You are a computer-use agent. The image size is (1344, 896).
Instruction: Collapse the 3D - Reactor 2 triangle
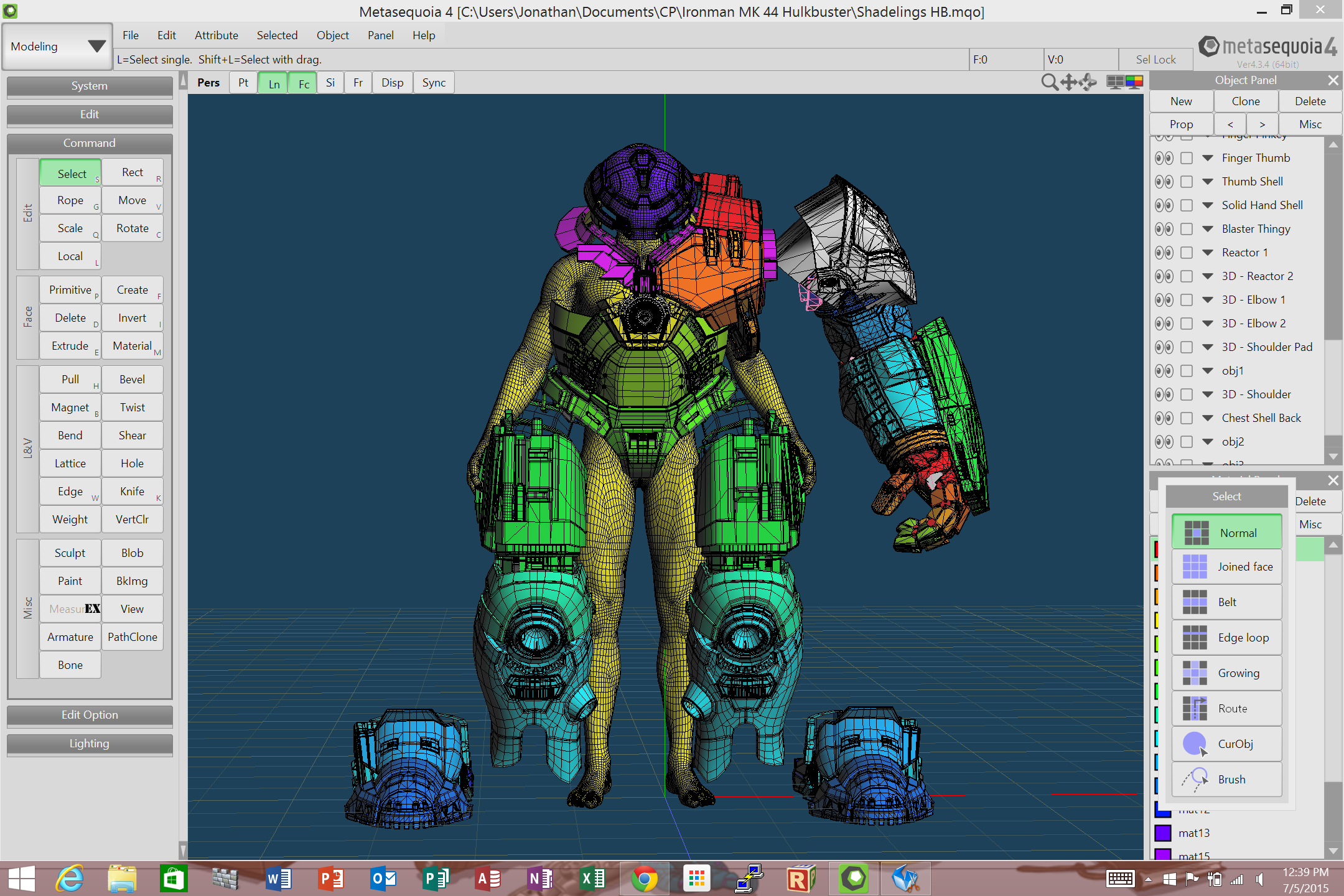tap(1208, 276)
